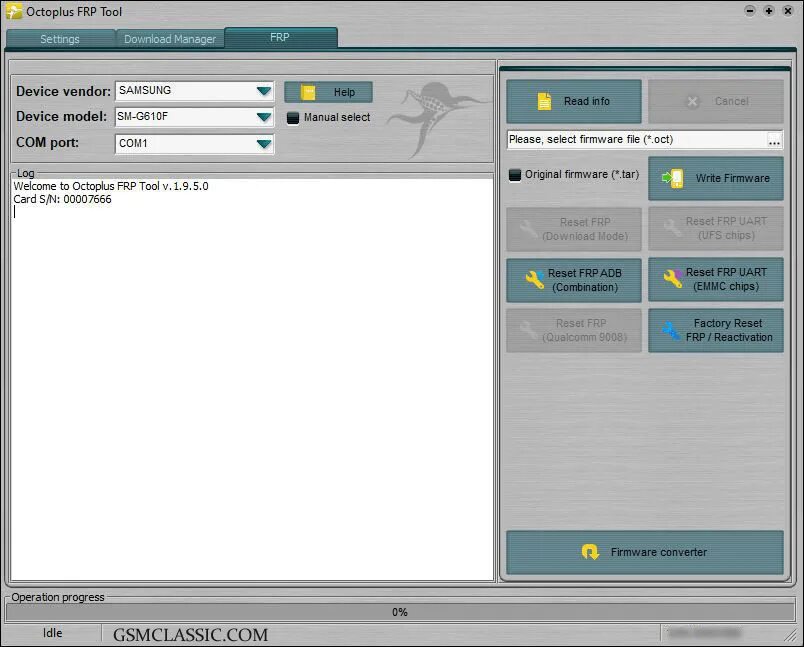Close the Octoplus FRP Tool window
Viewport: 804px width, 647px height.
point(788,11)
